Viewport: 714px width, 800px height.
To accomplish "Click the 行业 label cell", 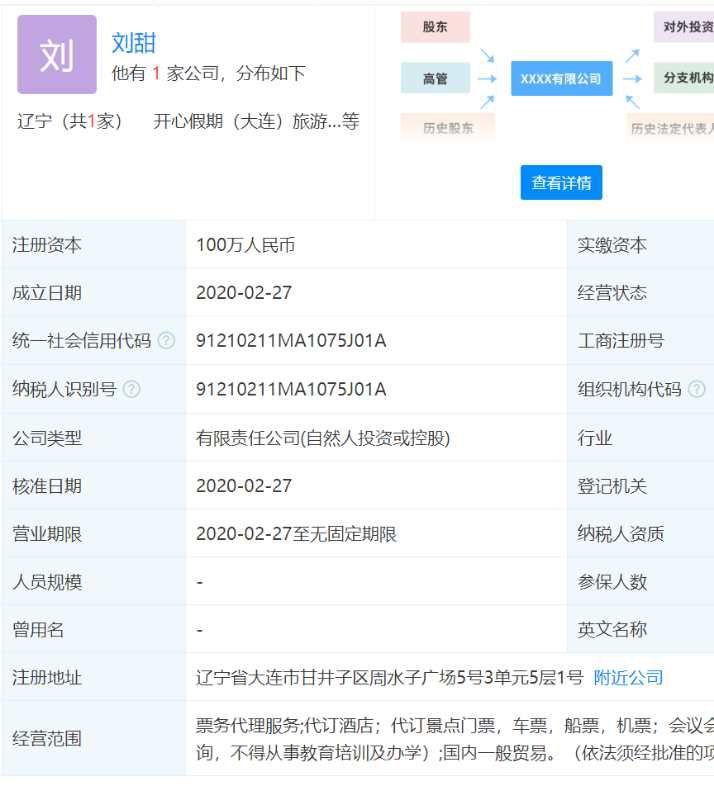I will [641, 438].
